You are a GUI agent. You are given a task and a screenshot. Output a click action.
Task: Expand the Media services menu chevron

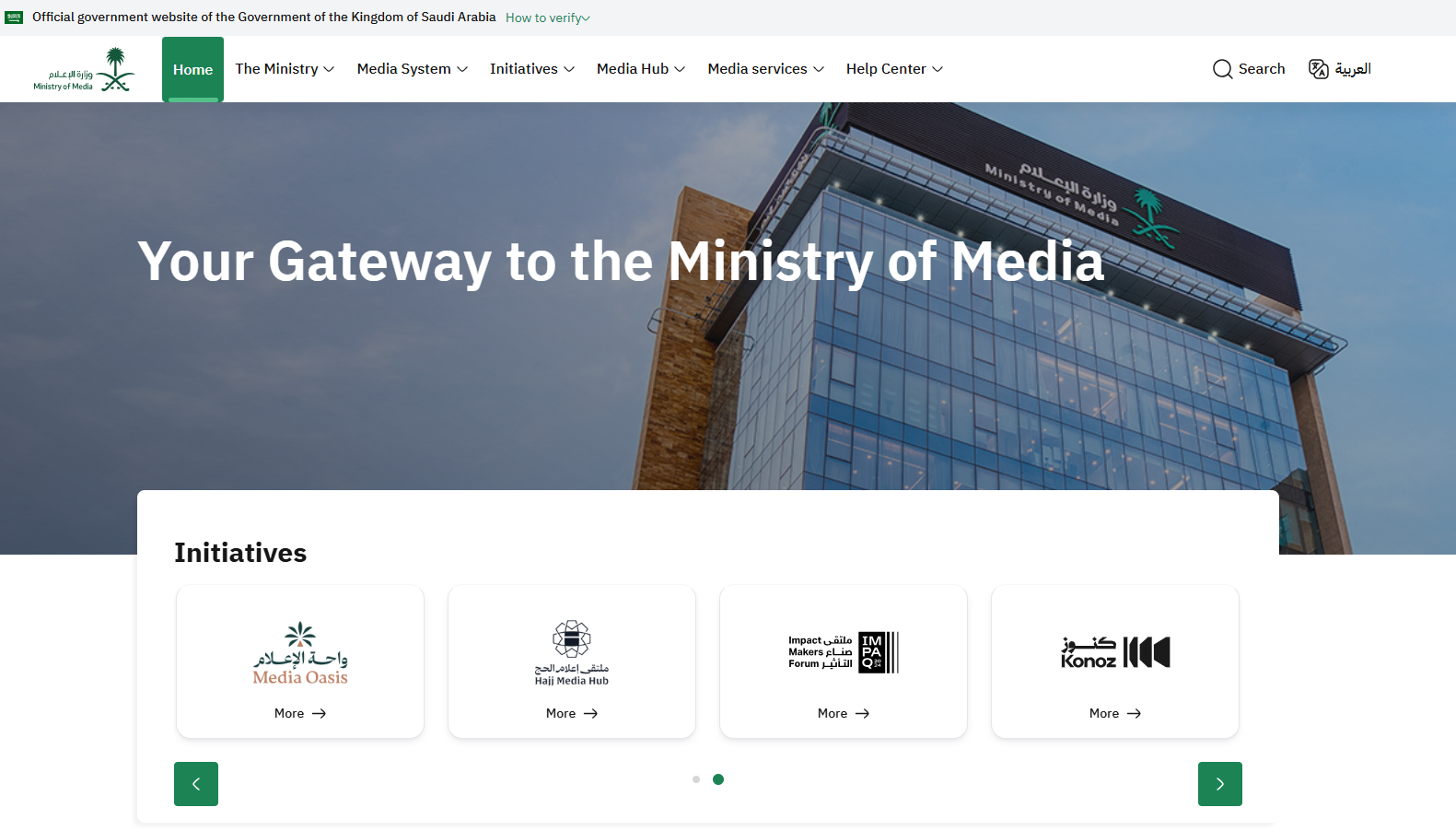pos(819,69)
